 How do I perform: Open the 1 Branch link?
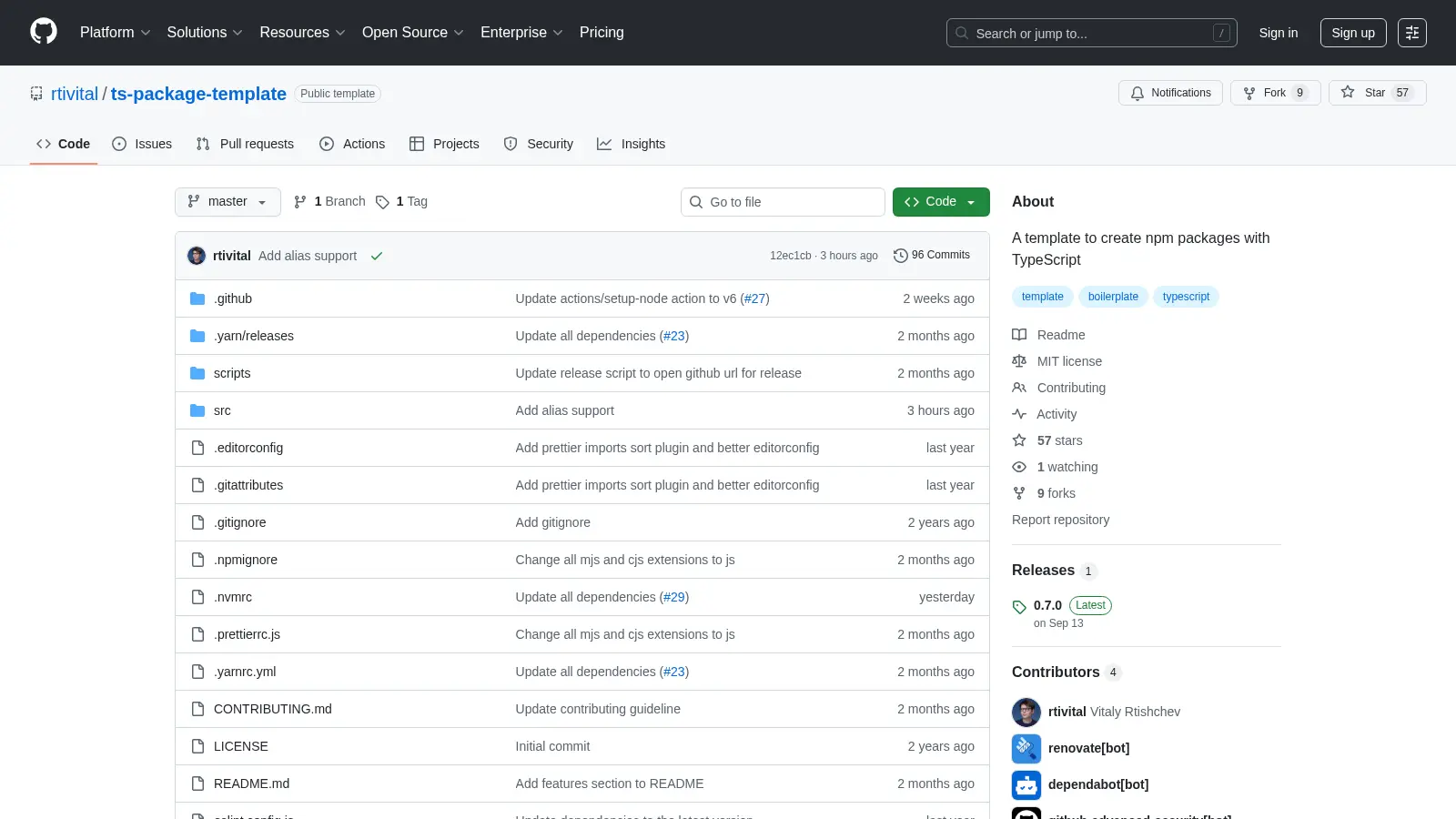(x=329, y=202)
